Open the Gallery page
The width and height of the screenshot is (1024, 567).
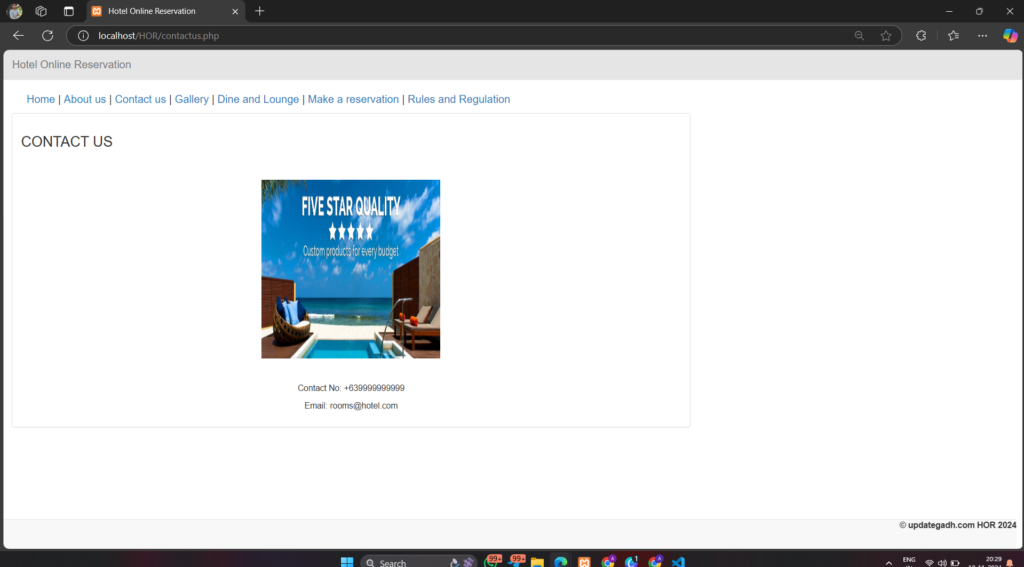(x=192, y=99)
